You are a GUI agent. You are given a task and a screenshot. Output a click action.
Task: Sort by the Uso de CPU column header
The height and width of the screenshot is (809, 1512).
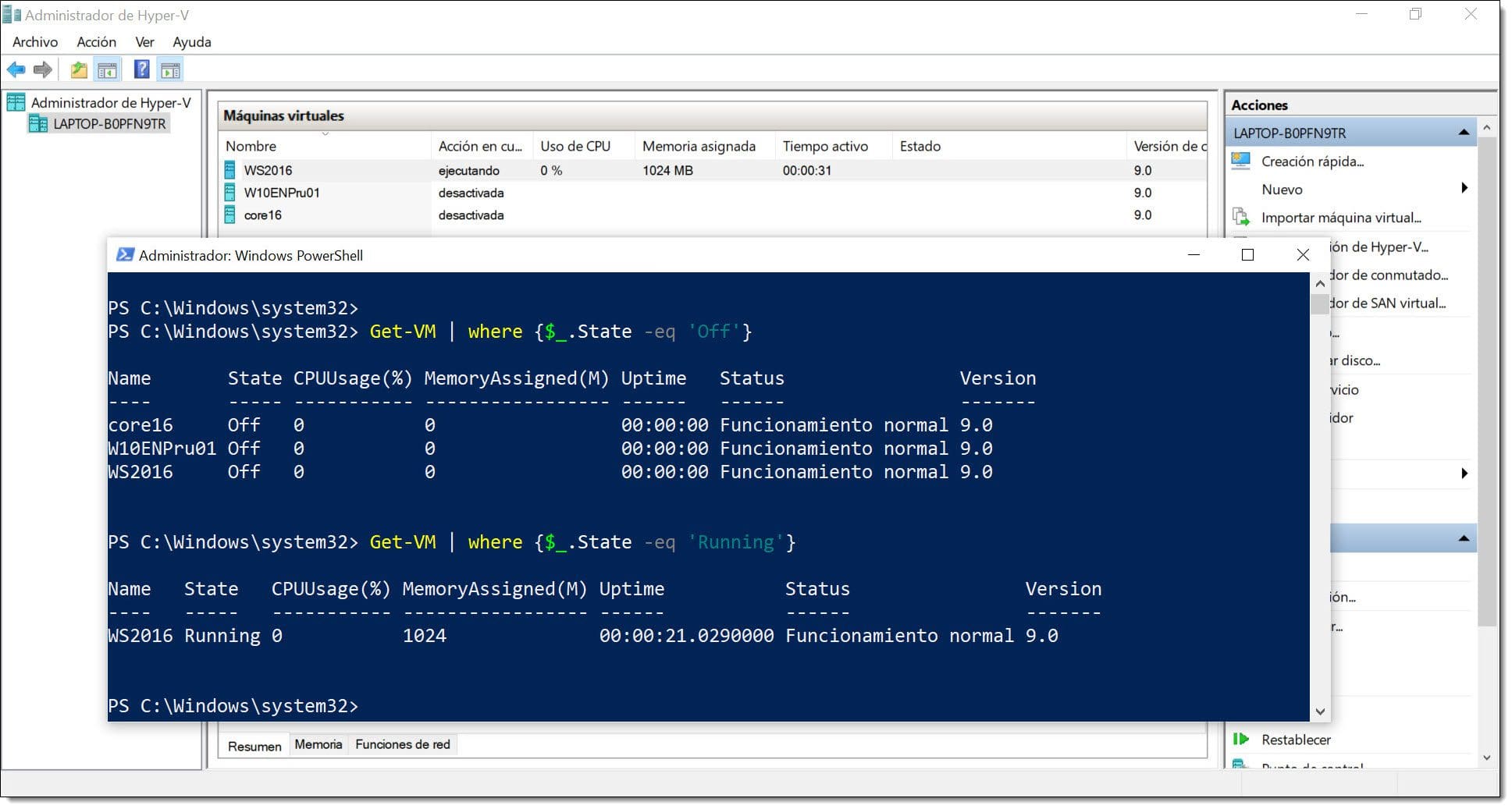(x=584, y=146)
